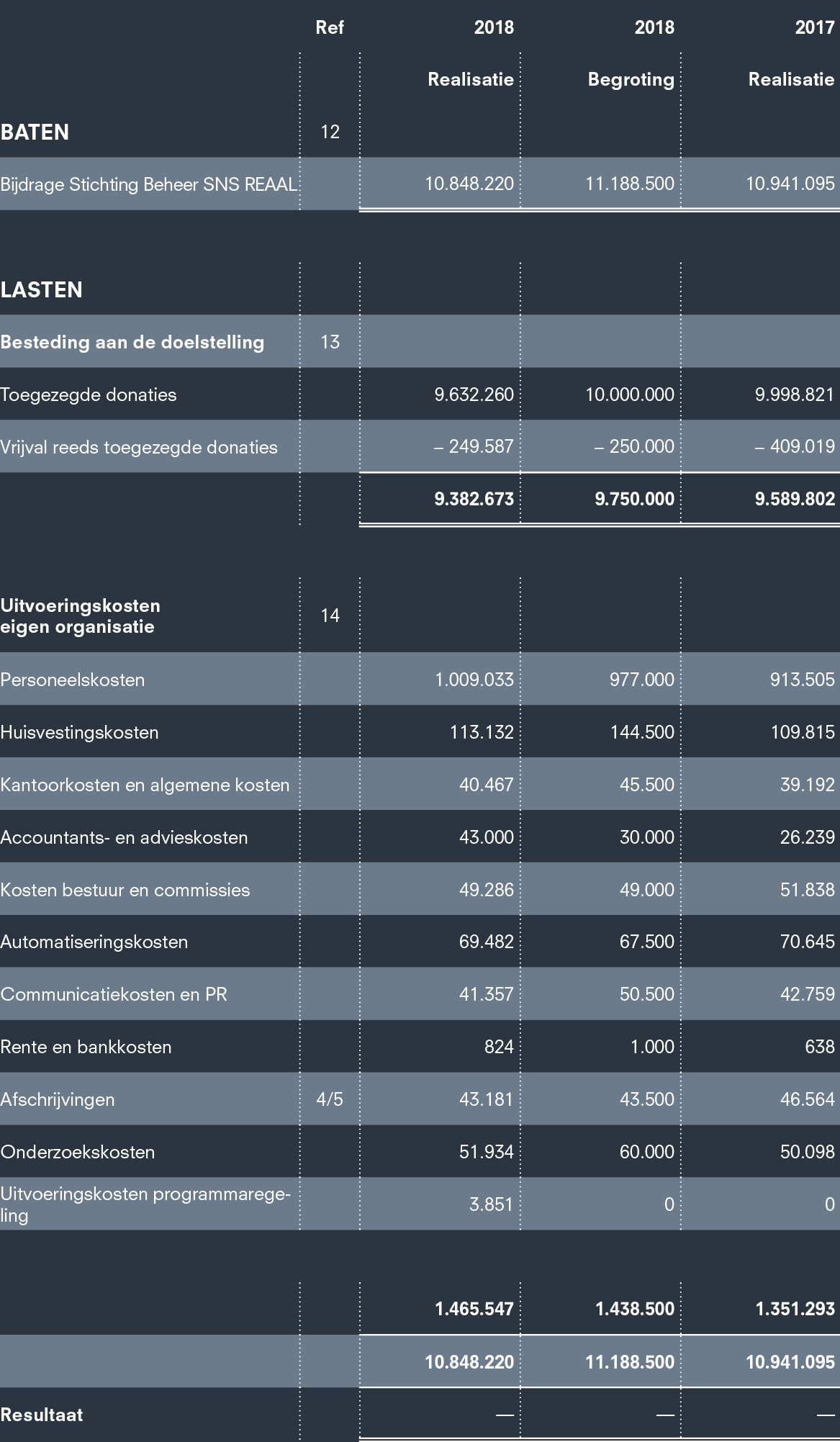Click the Resultaat row label
Viewport: 840px width, 1442px height.
[x=42, y=1415]
